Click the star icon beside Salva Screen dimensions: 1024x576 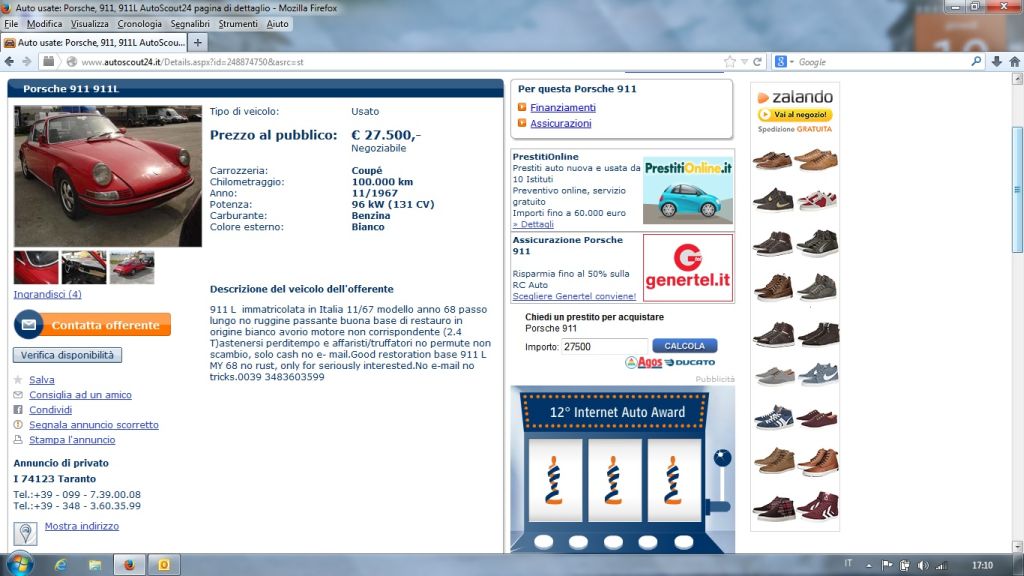(18, 379)
